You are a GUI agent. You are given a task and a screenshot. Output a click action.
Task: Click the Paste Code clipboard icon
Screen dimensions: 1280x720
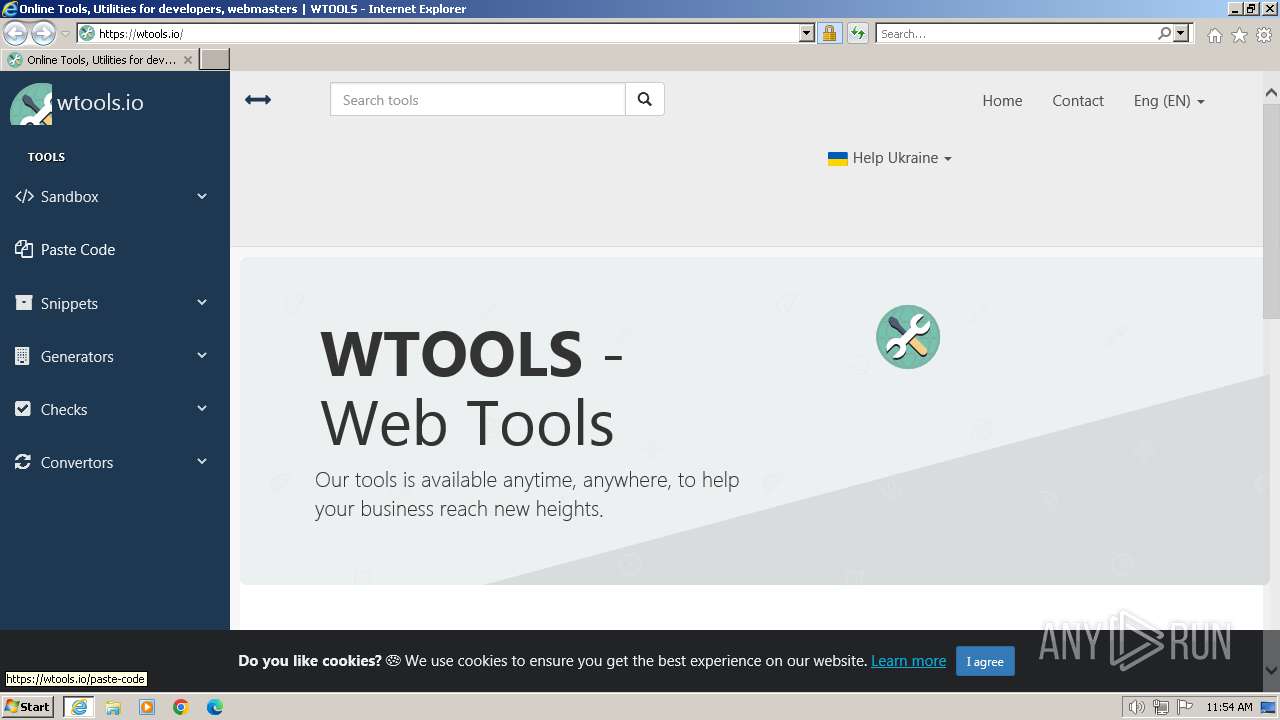(x=24, y=249)
